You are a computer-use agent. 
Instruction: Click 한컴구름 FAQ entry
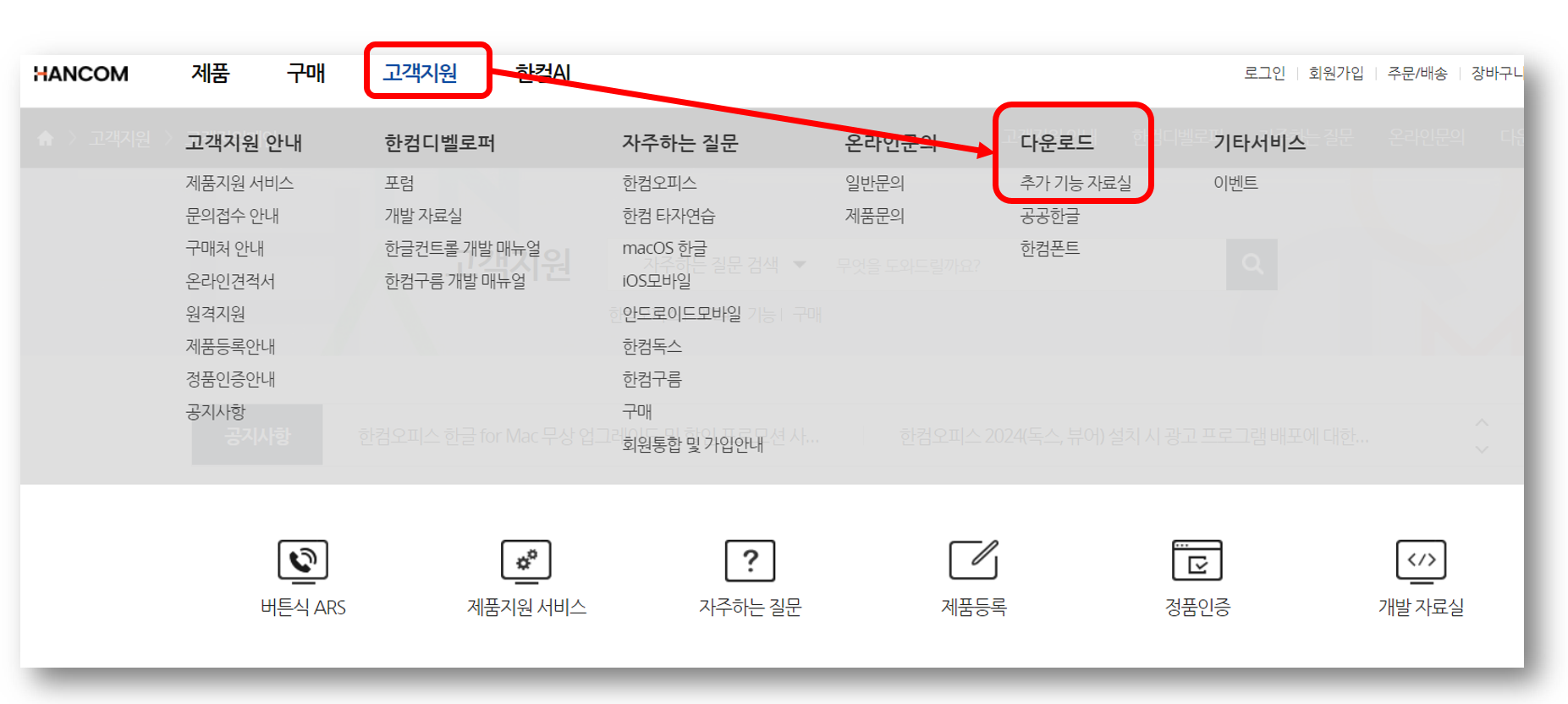click(652, 379)
